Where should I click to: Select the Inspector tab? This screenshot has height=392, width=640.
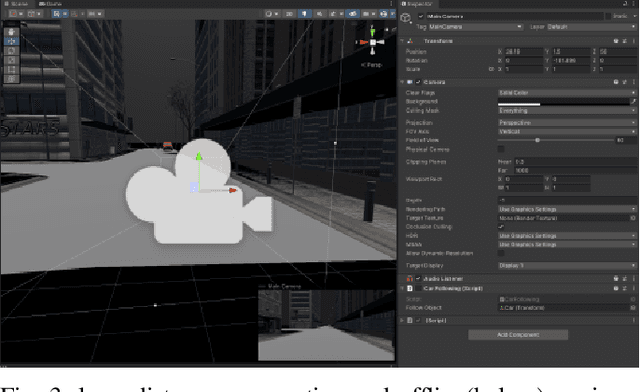417,4
